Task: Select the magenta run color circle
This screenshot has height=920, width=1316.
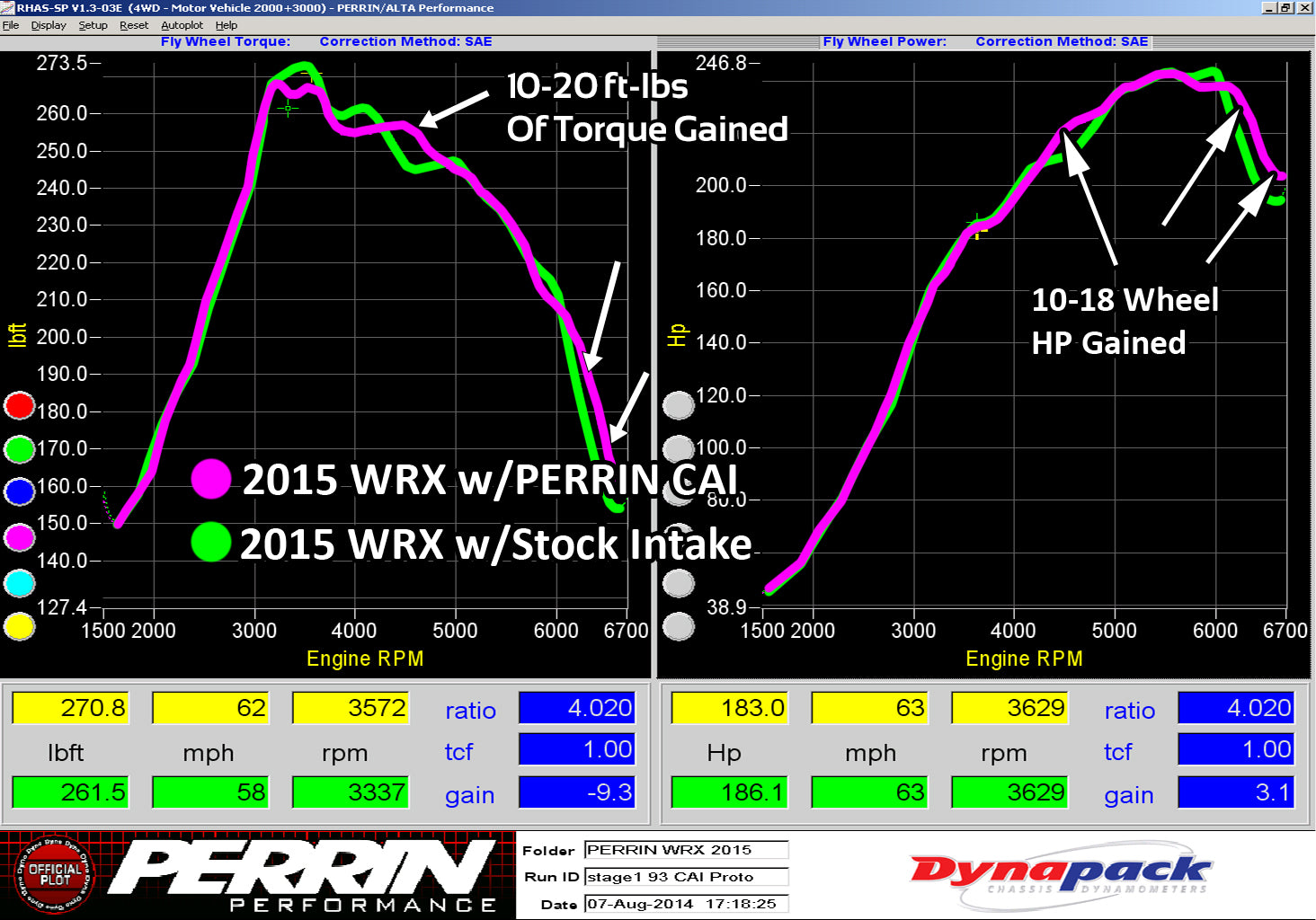Action: [20, 537]
